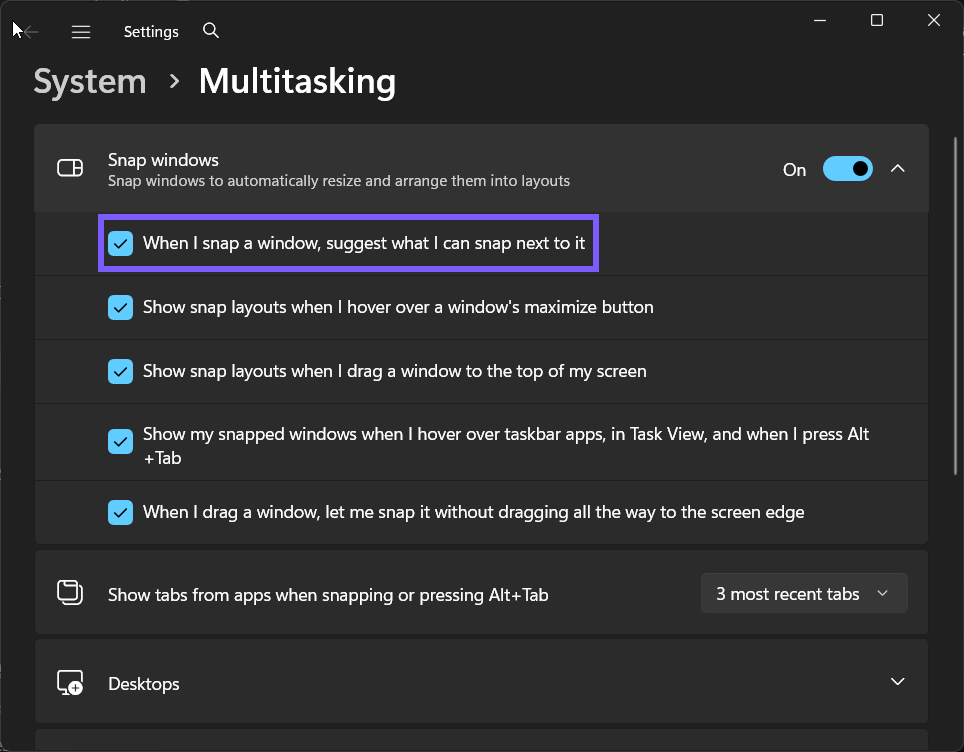Expand the Desktops section chevron

[898, 681]
